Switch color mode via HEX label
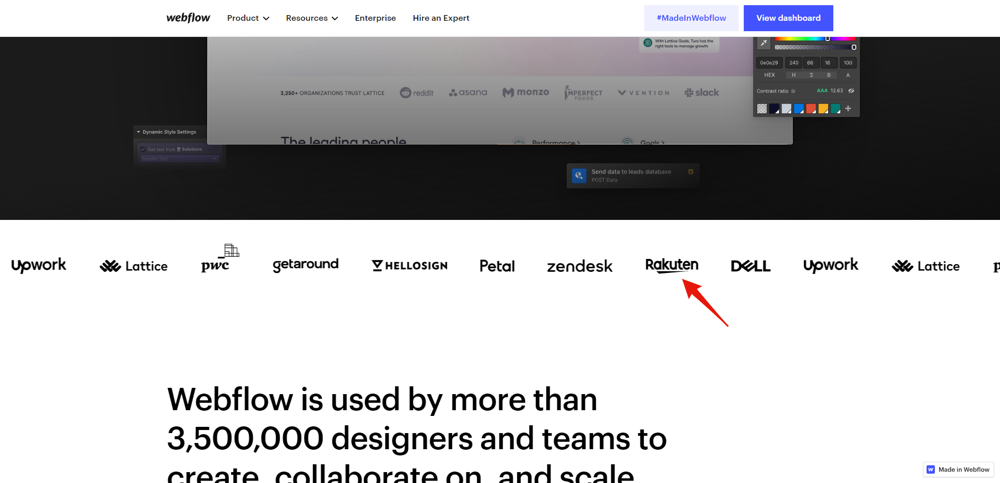 click(770, 75)
